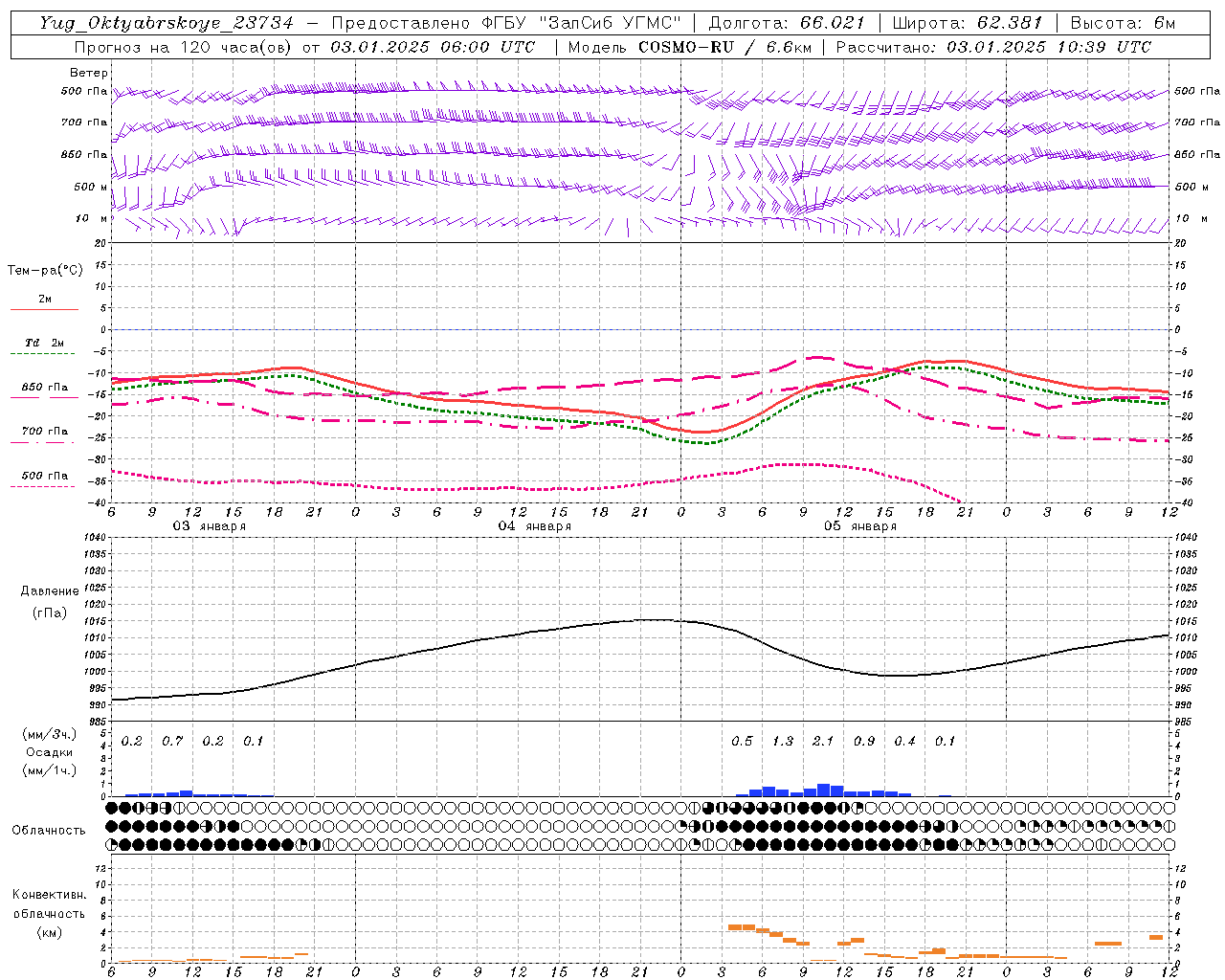Click the (мм/3ч.) precipitation unit label
The width and height of the screenshot is (1225, 980).
coord(49,734)
